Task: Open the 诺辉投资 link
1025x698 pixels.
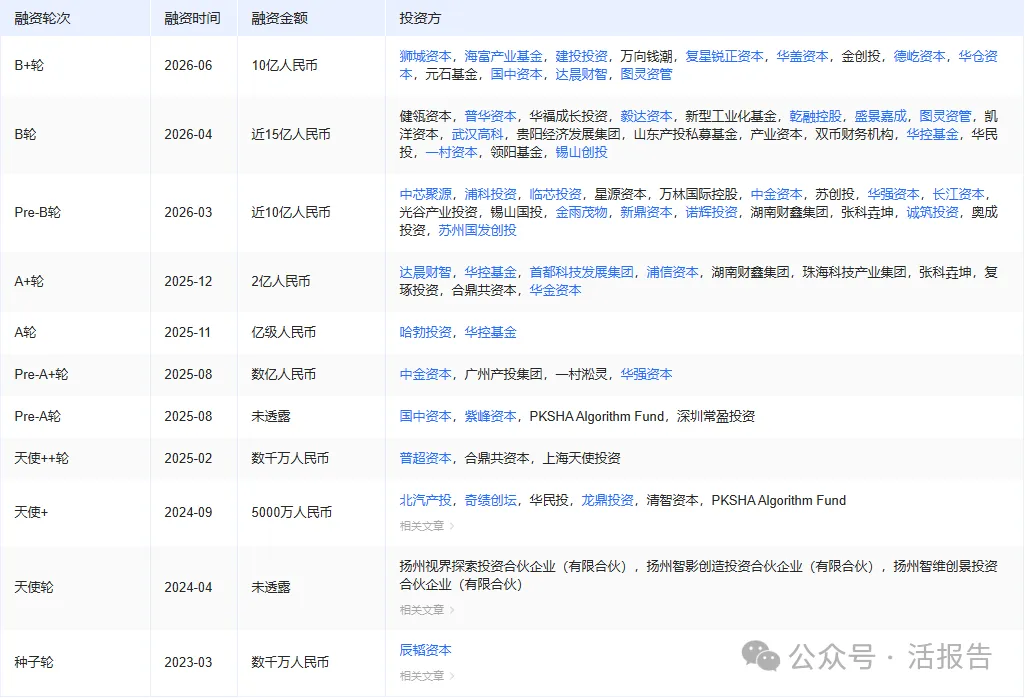Action: coord(711,212)
